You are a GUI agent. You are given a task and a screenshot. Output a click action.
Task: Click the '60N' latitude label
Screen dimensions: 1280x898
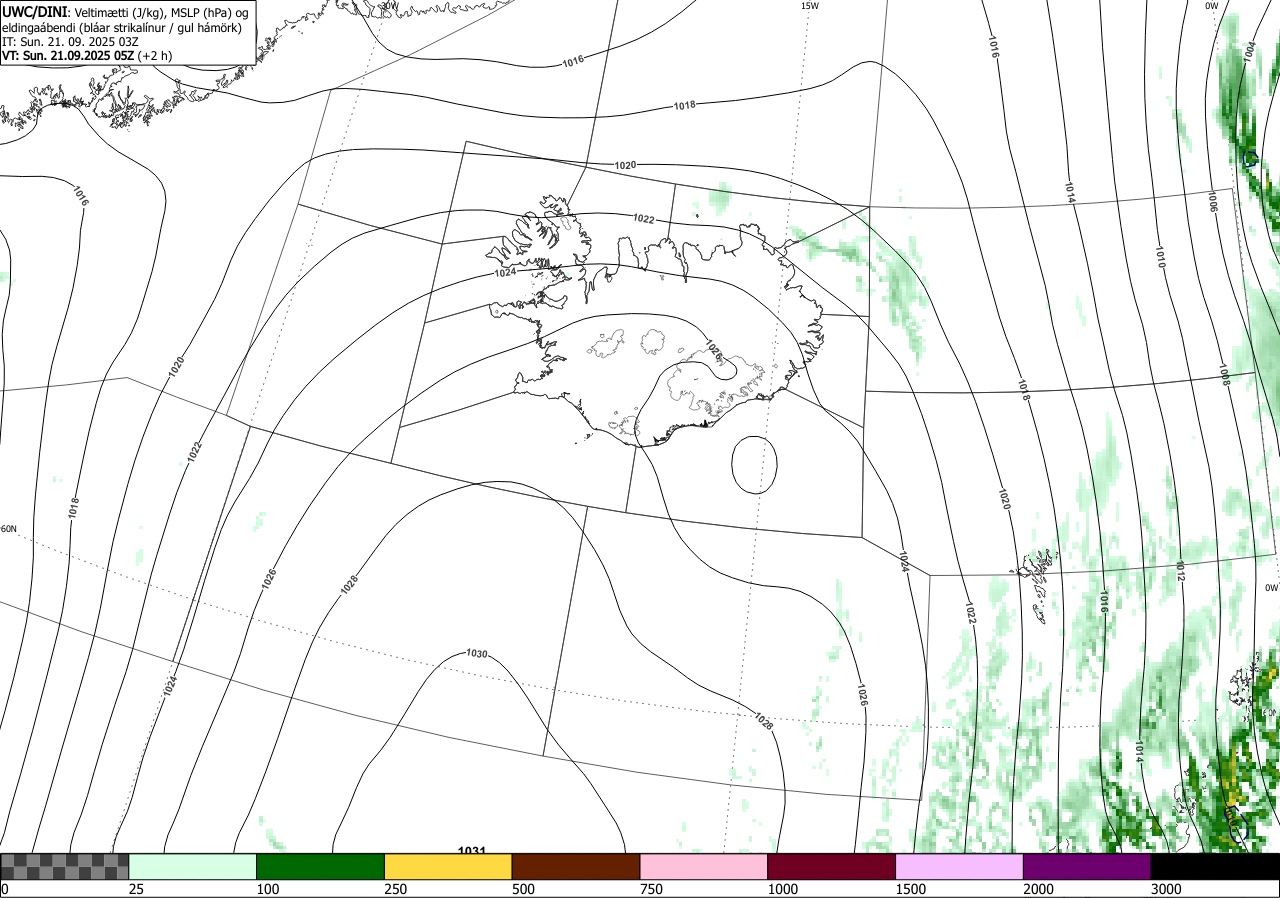coord(9,529)
